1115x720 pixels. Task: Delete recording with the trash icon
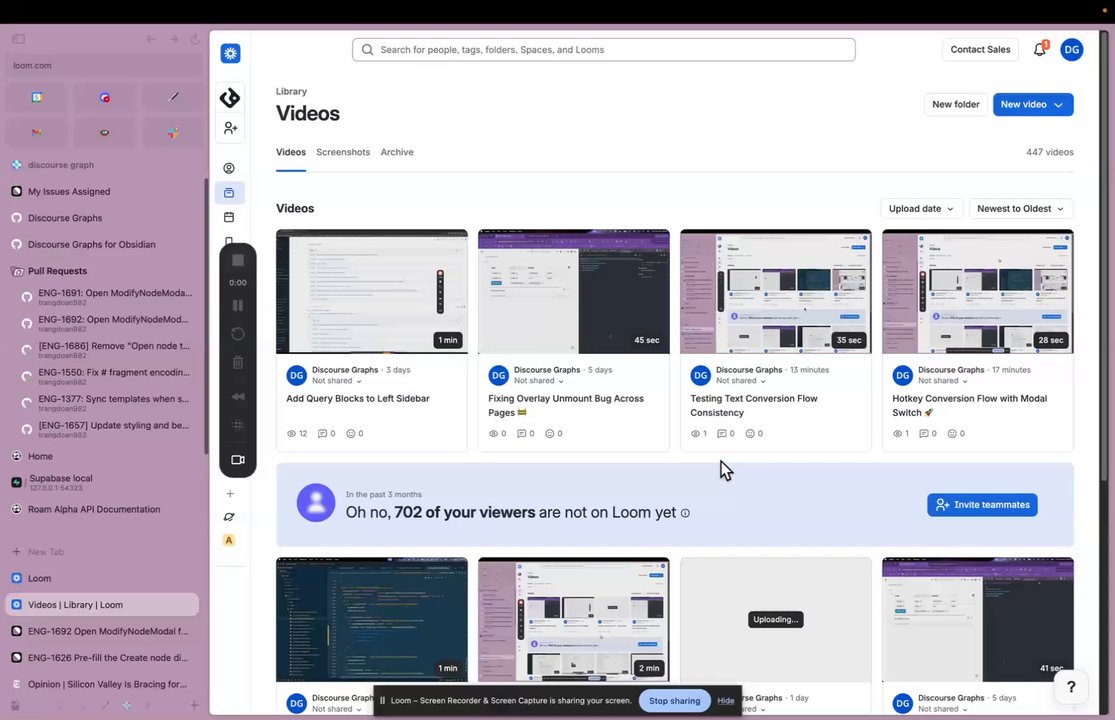tap(238, 362)
